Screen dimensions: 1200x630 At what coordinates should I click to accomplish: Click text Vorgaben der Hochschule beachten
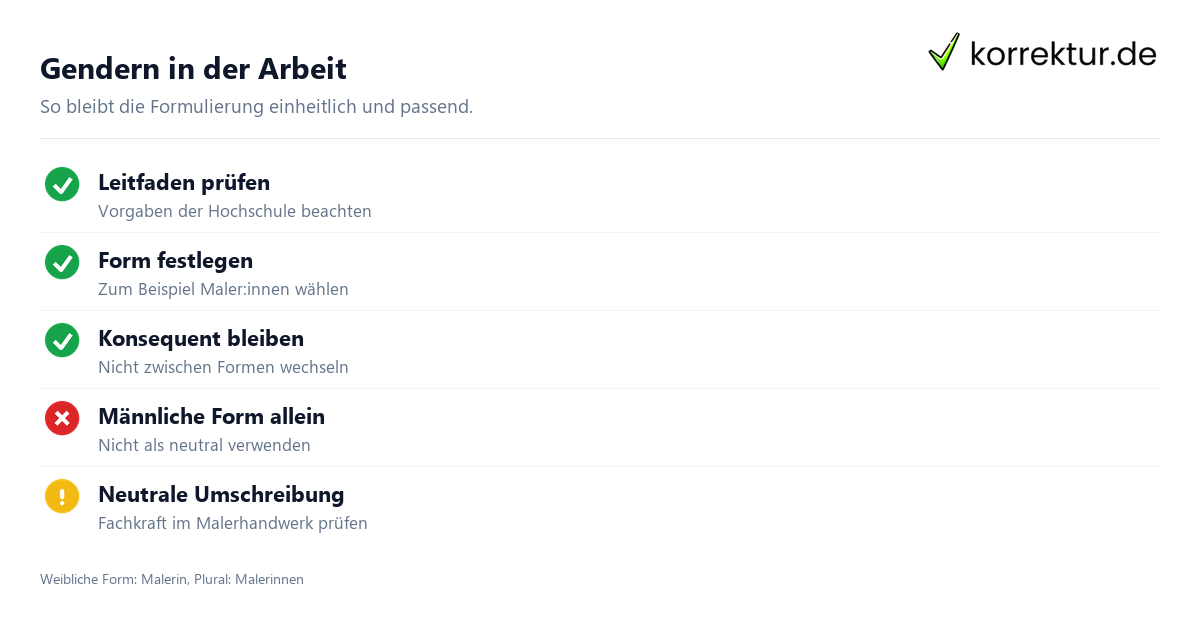tap(235, 212)
